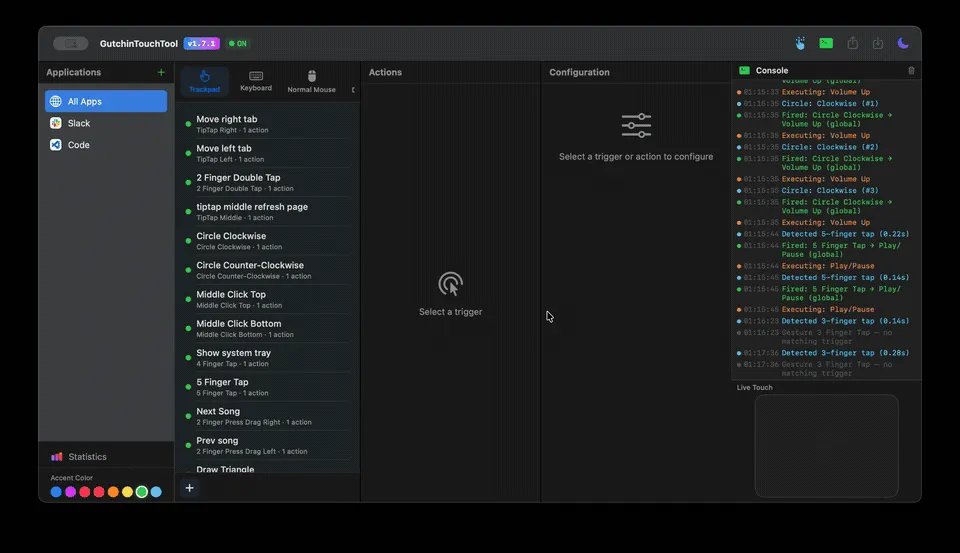Screen dimensions: 960x553
Task: Switch to the Keyboard tab
Action: coord(256,81)
